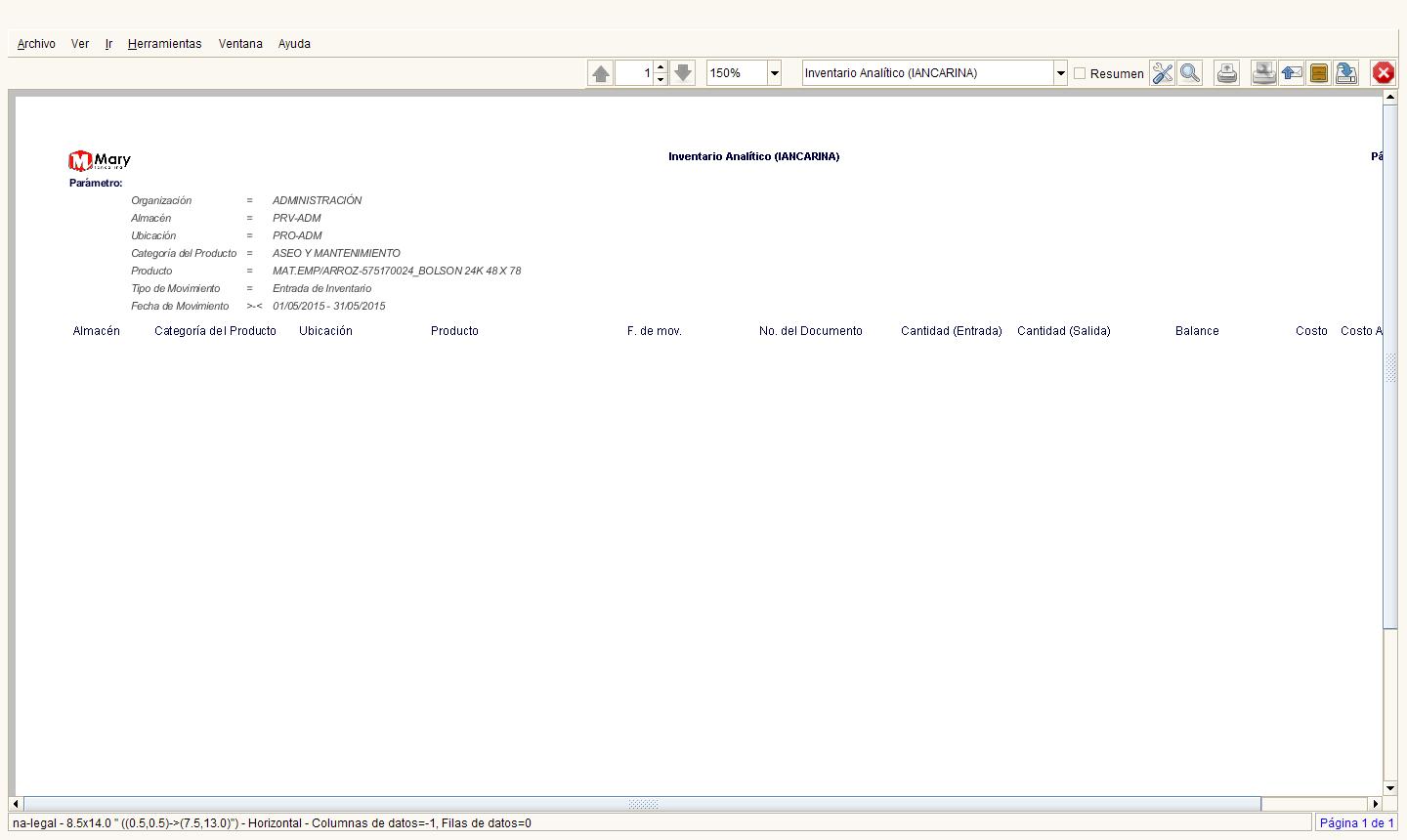Open the Inventario Analítico report dropdown

coord(1060,73)
